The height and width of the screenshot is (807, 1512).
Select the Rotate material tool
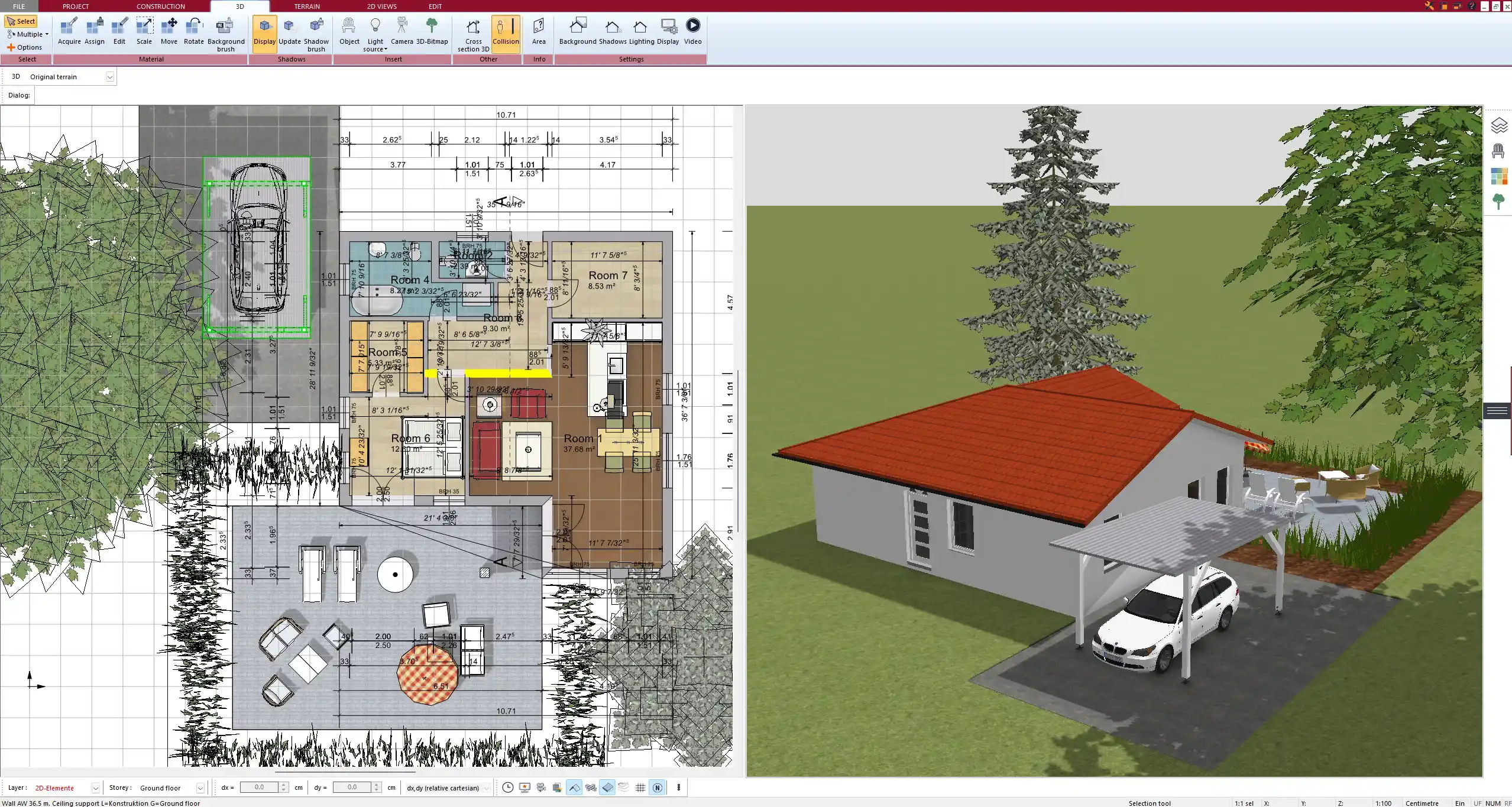194,32
